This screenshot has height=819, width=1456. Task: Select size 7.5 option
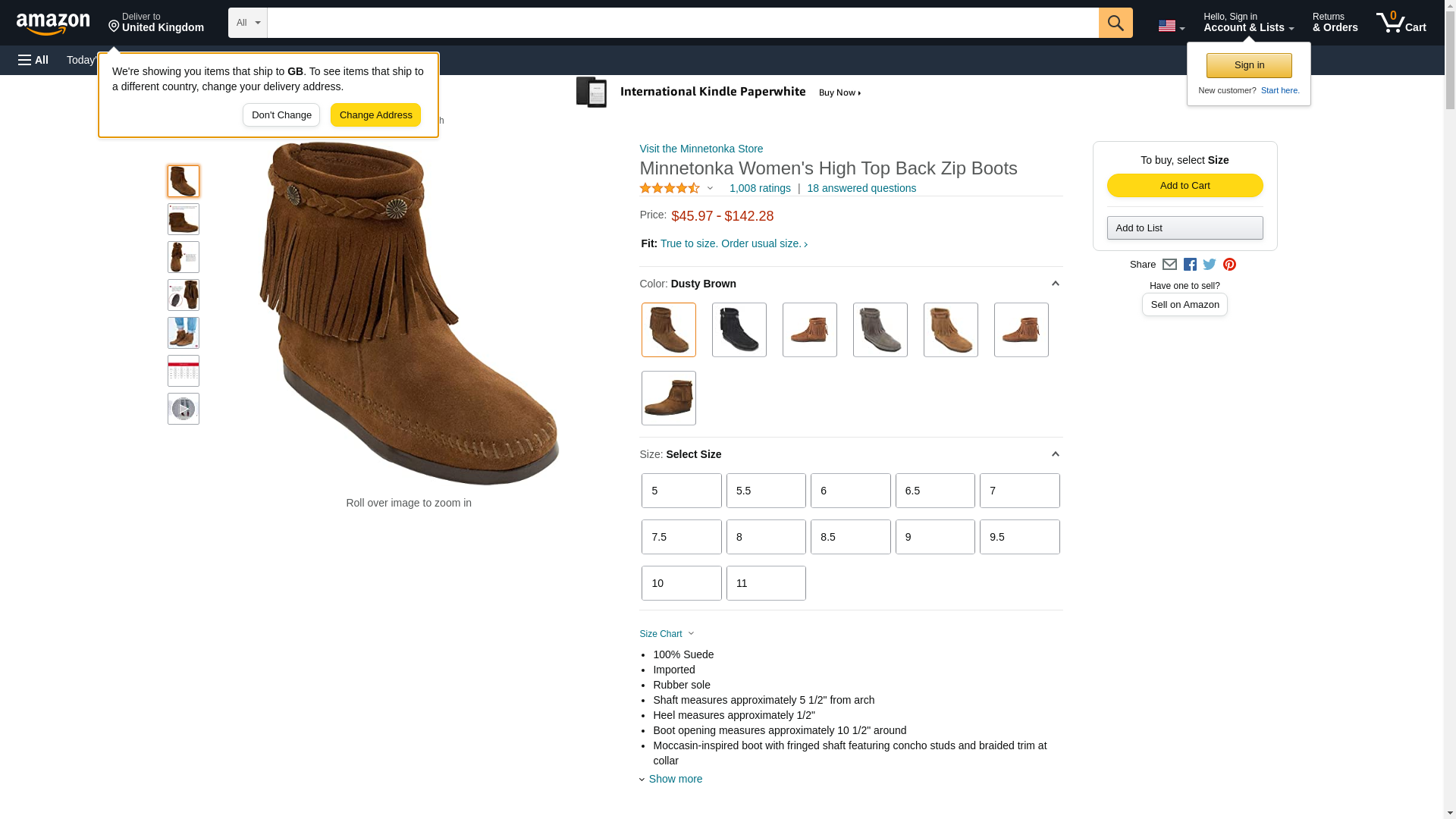click(681, 537)
